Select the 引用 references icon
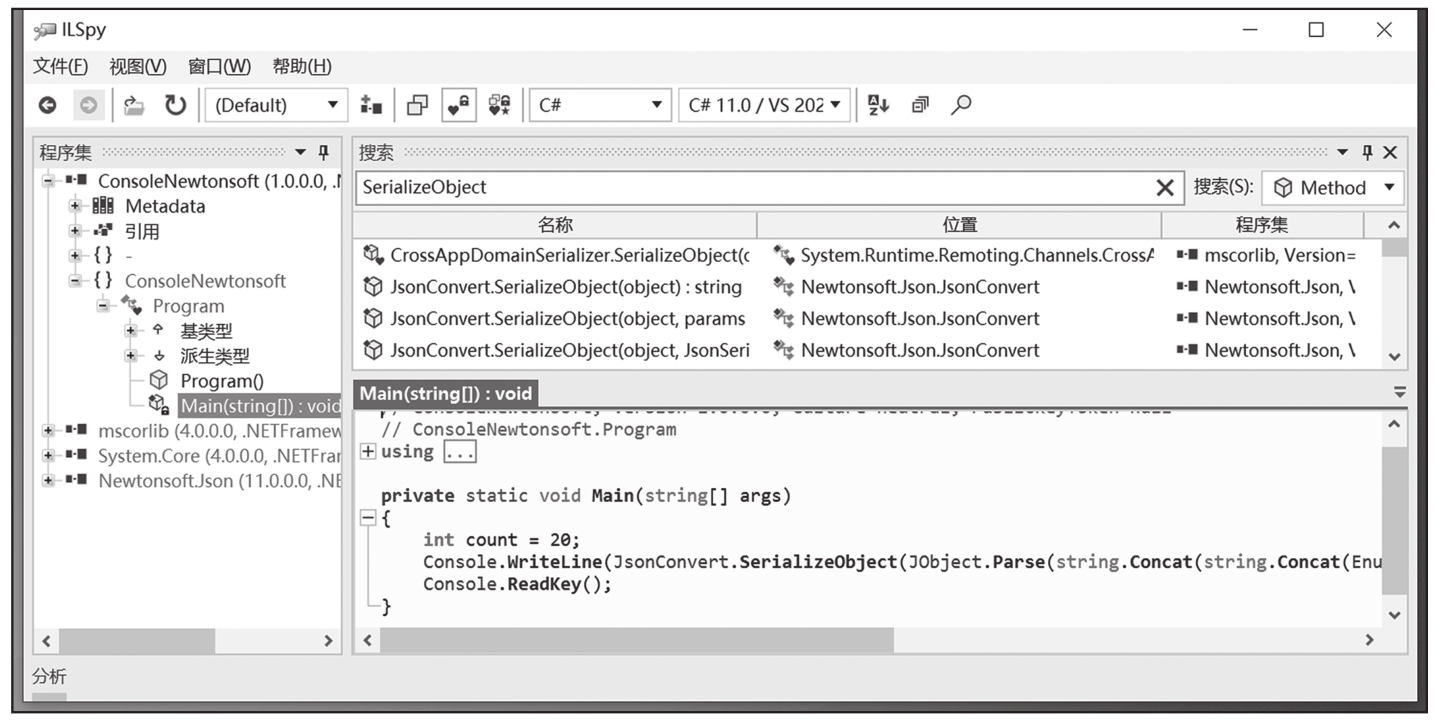The image size is (1439, 724). (x=103, y=231)
